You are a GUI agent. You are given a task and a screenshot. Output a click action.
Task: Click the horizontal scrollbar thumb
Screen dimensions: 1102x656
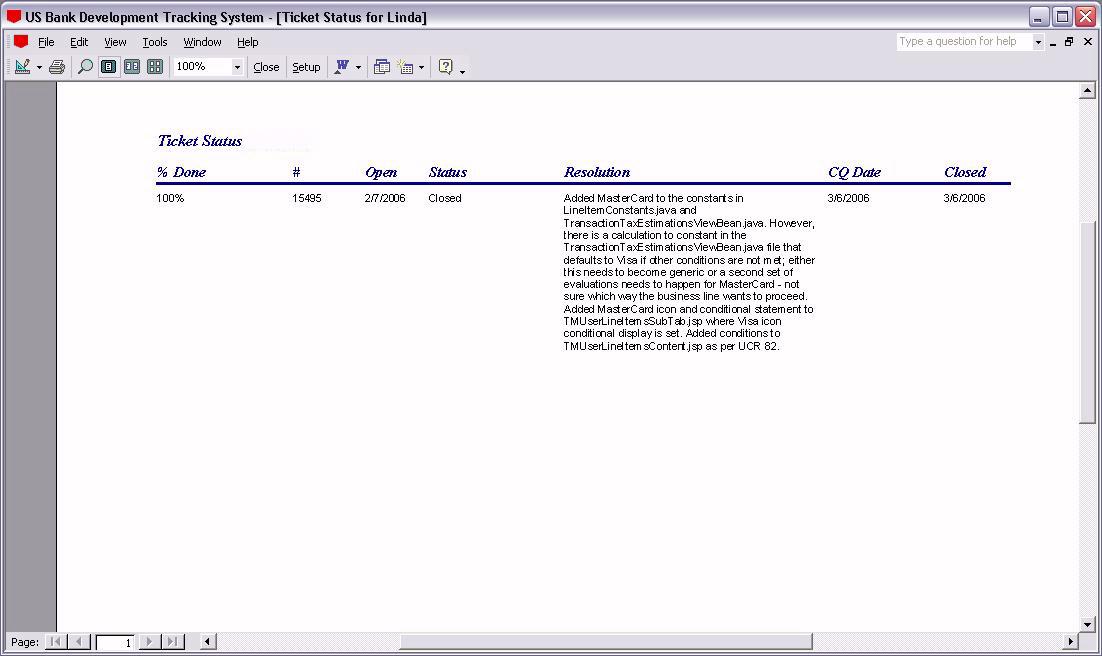click(x=605, y=642)
